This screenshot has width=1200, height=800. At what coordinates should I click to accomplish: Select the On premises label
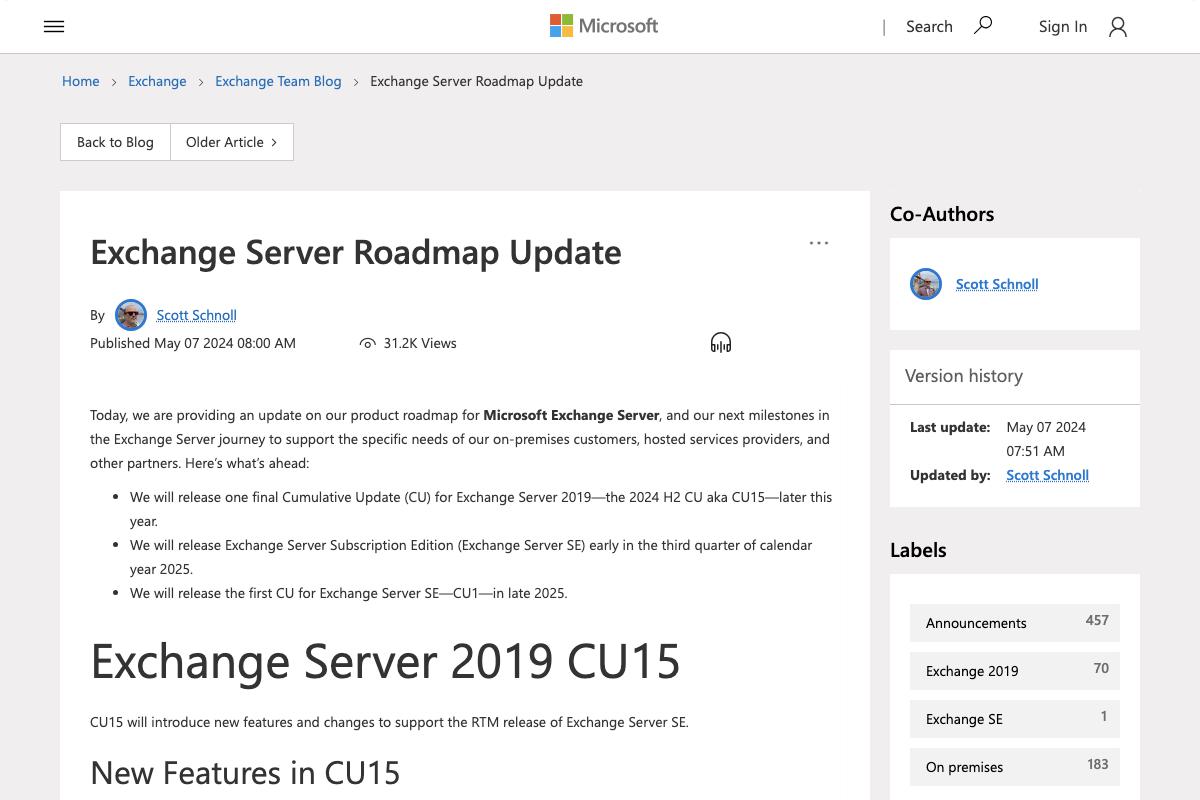coord(1015,767)
